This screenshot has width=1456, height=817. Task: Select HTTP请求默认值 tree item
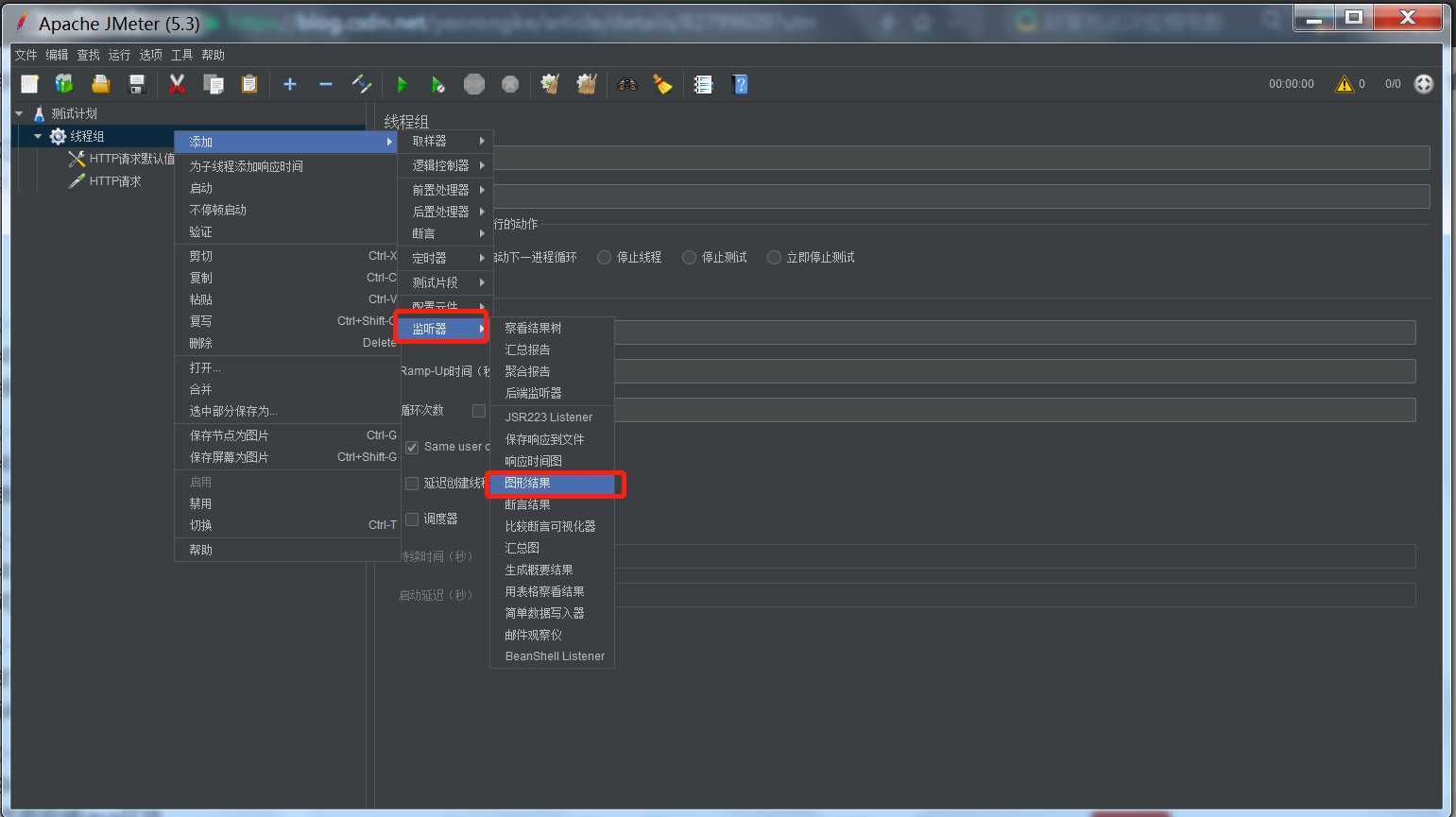click(x=131, y=159)
